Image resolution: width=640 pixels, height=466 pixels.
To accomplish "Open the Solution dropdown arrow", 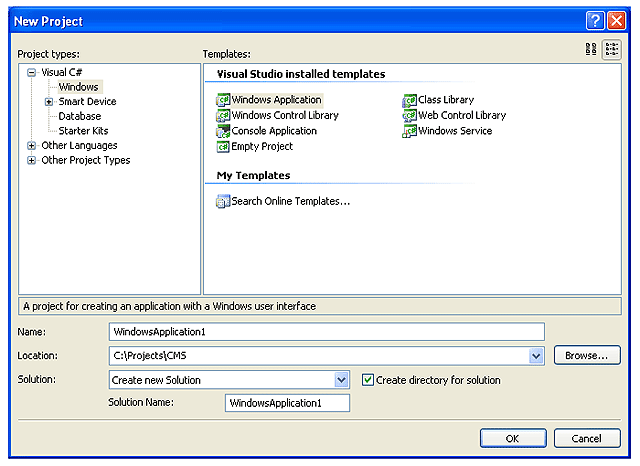I will click(x=342, y=380).
